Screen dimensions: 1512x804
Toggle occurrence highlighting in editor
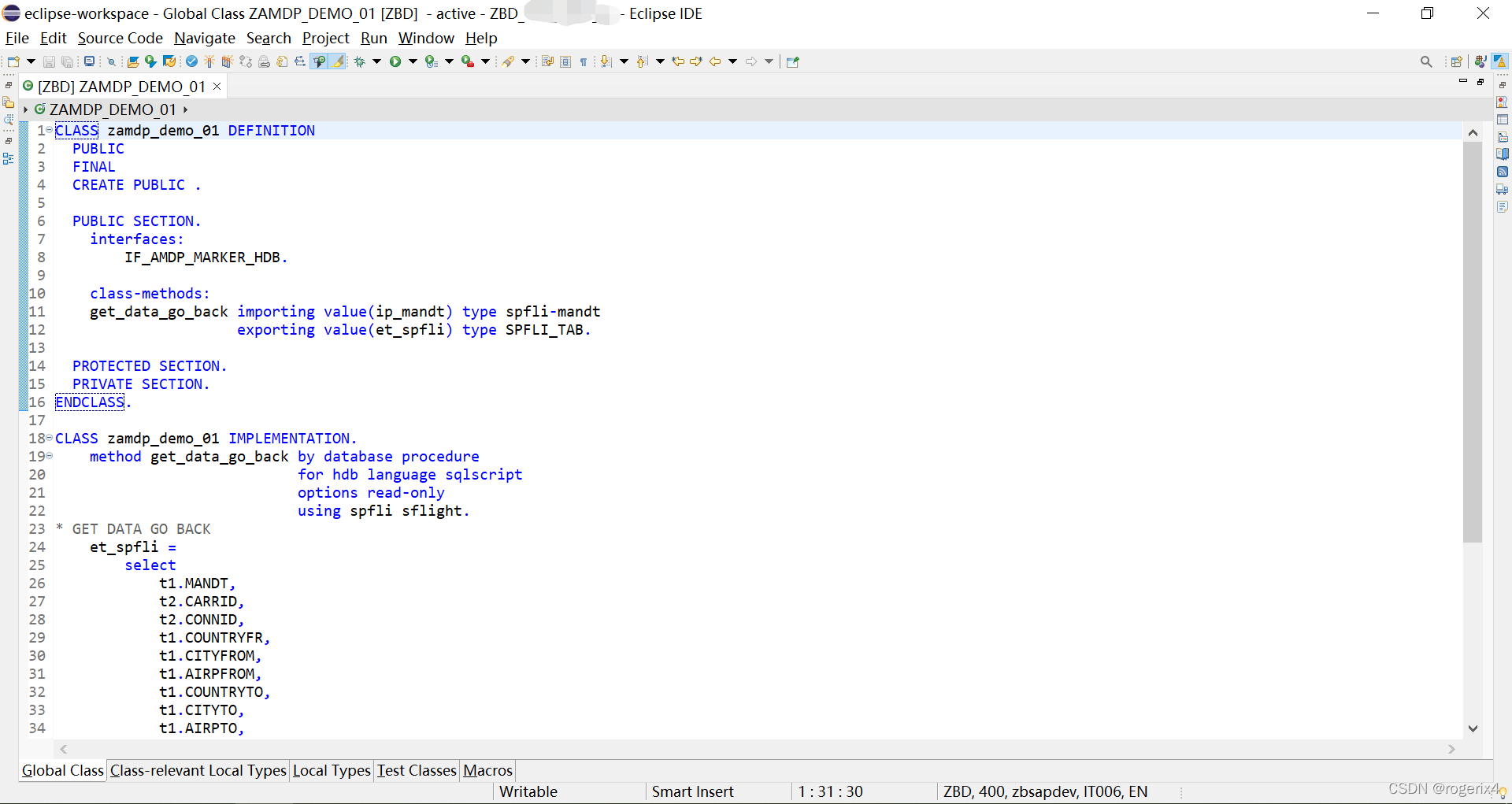click(x=338, y=61)
